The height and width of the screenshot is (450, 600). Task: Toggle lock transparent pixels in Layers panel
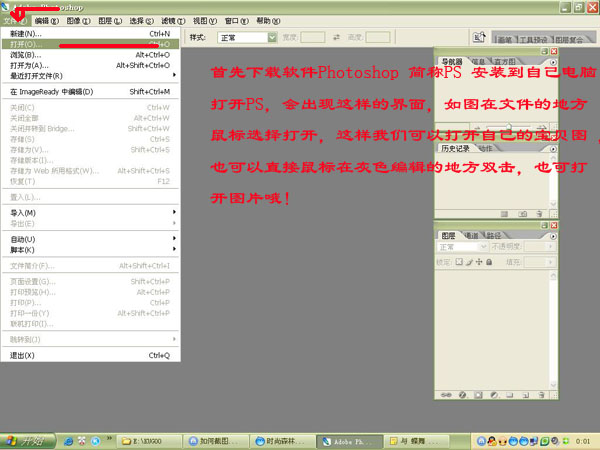pyautogui.click(x=459, y=262)
